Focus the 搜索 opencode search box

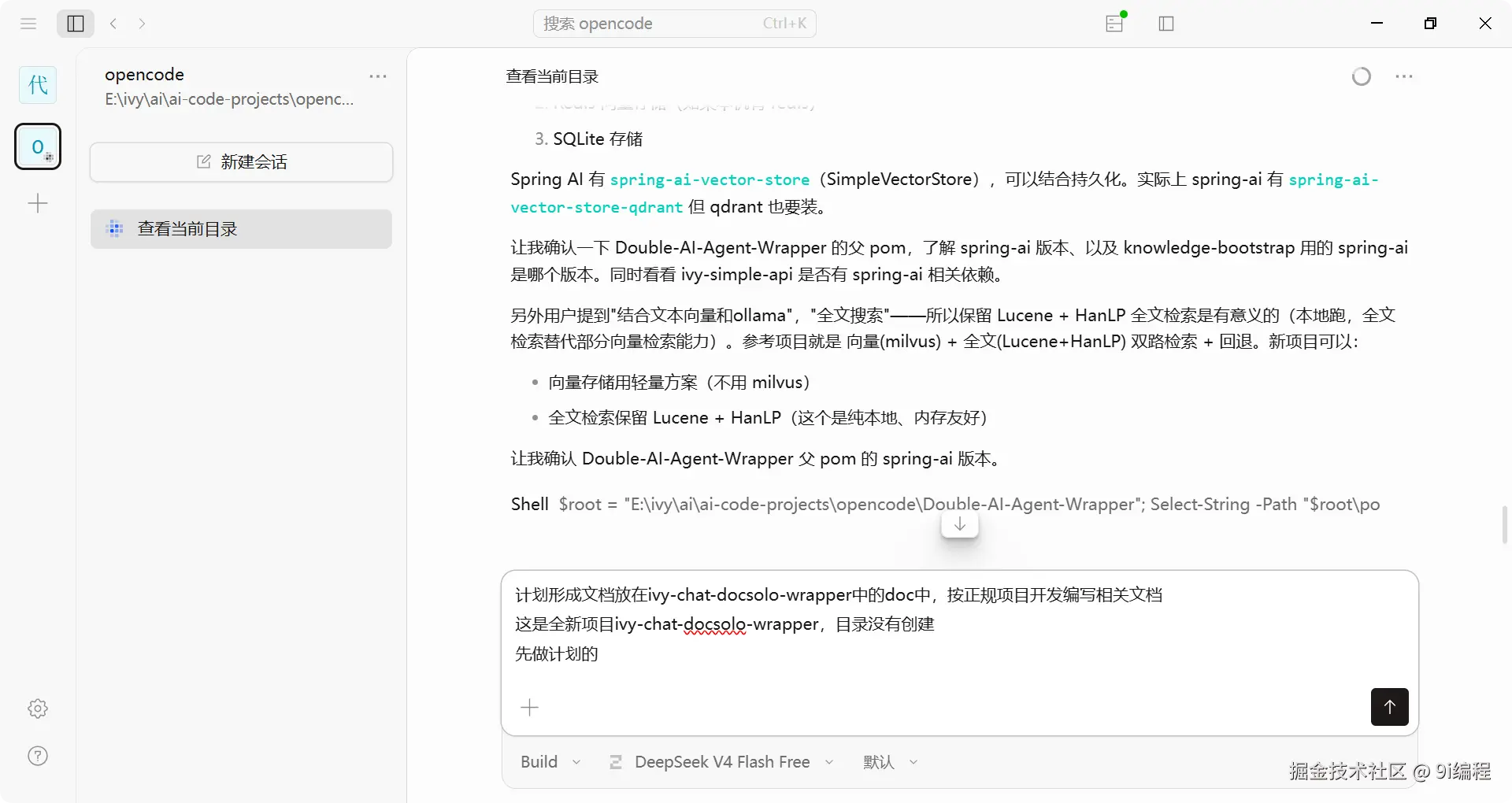(675, 24)
